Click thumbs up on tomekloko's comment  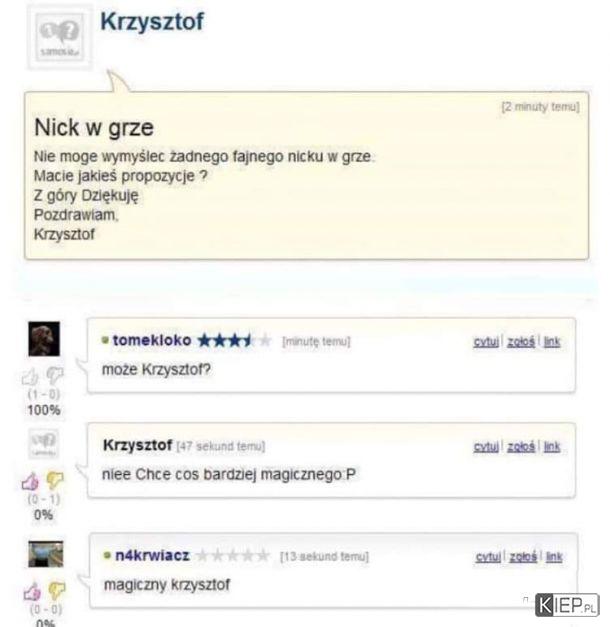pyautogui.click(x=30, y=376)
